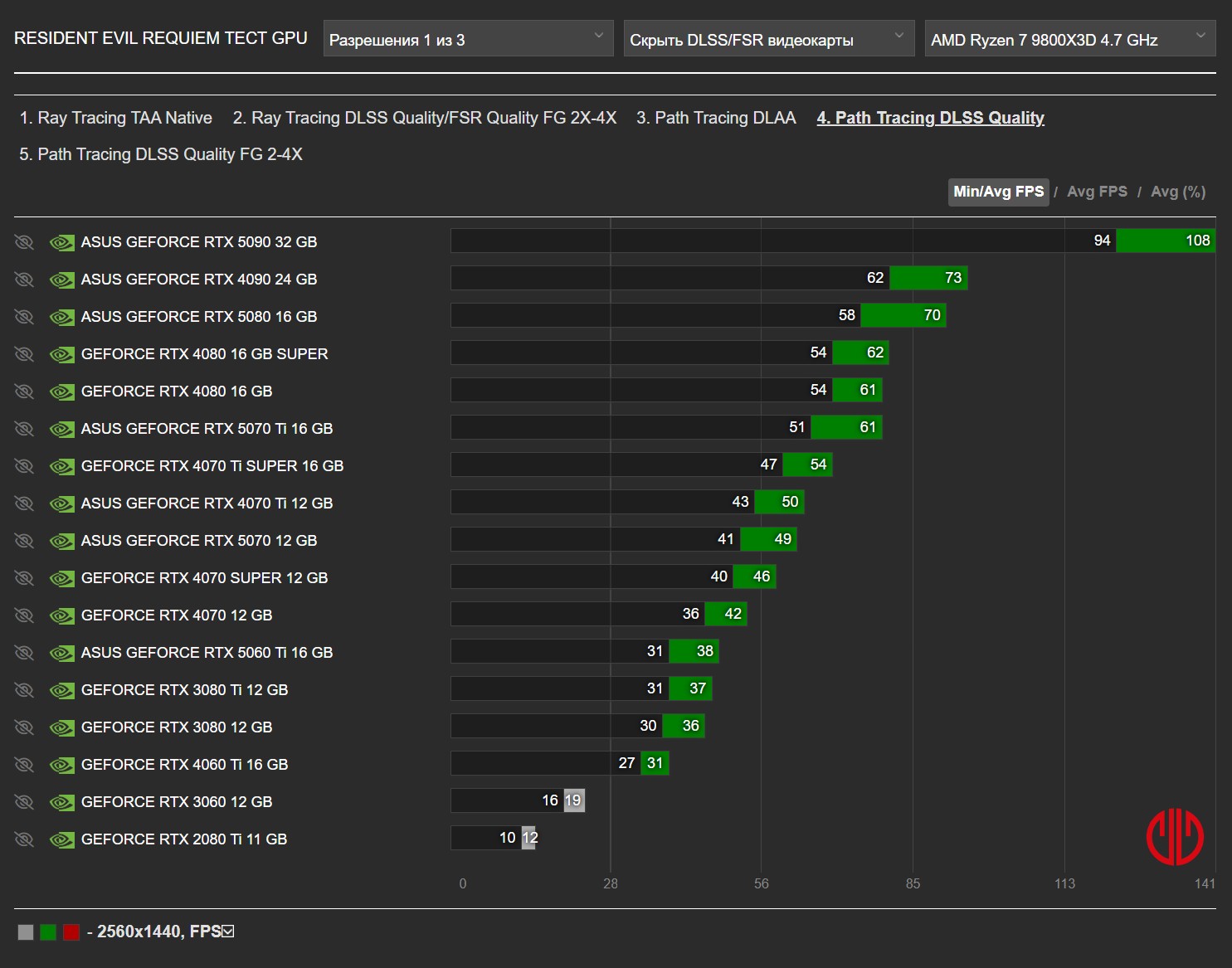The width and height of the screenshot is (1232, 968).
Task: Show Avg FPS view
Action: tap(1097, 192)
